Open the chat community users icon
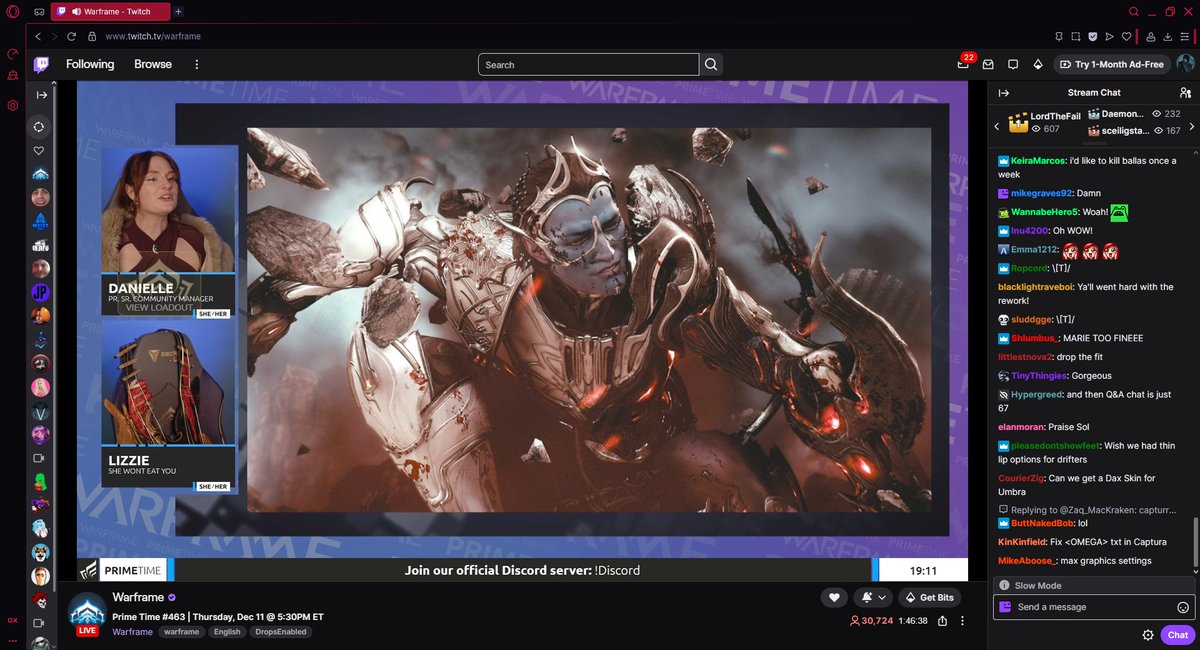1200x650 pixels. (x=1185, y=92)
